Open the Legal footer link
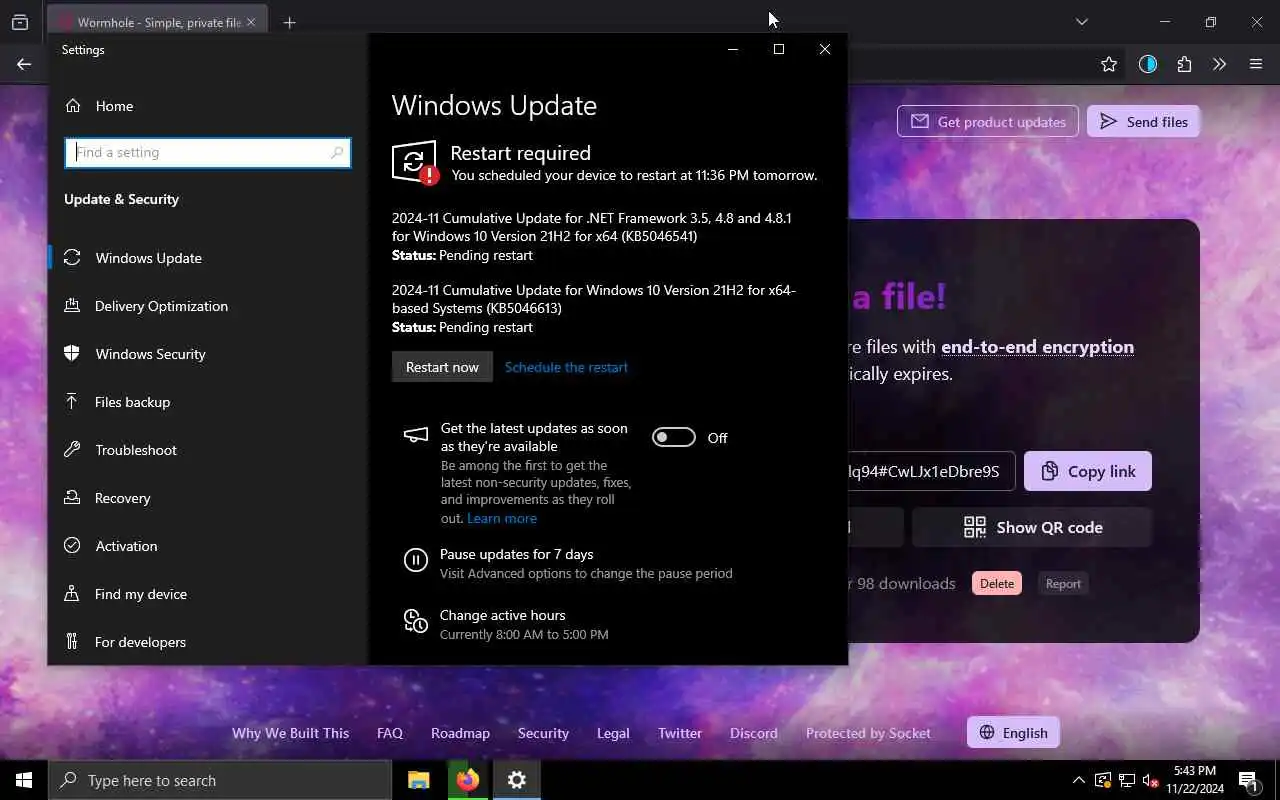Viewport: 1280px width, 800px height. [613, 733]
